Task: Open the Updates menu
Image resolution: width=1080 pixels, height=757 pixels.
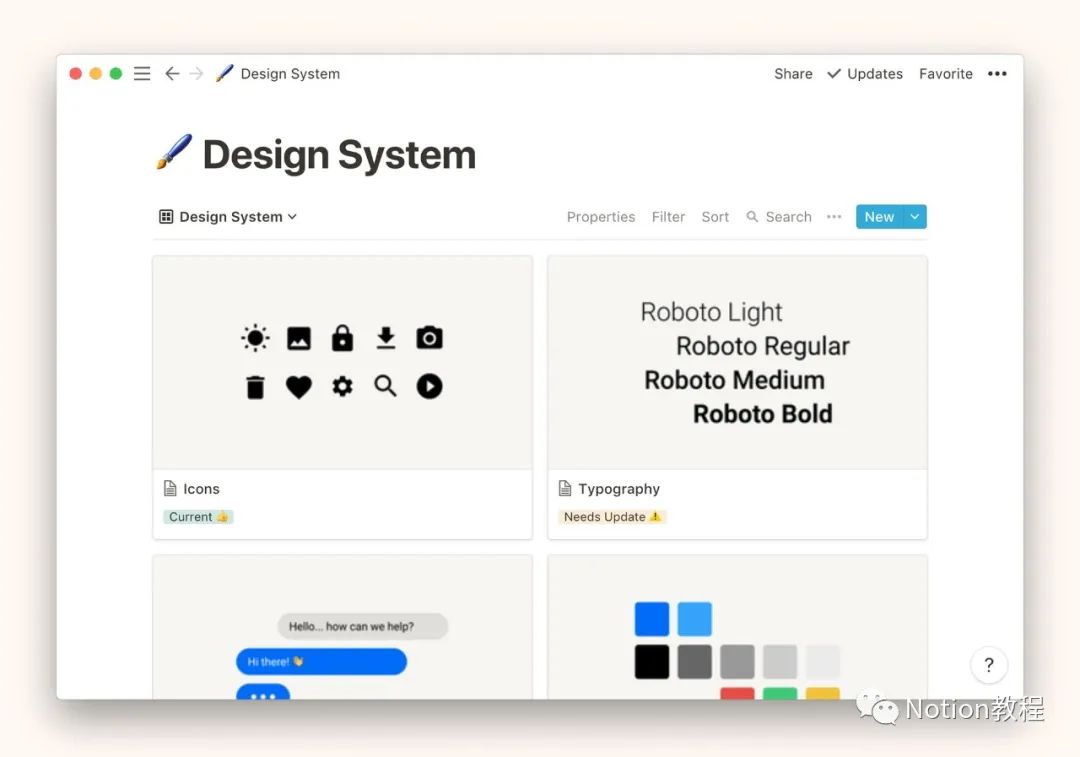Action: (865, 74)
